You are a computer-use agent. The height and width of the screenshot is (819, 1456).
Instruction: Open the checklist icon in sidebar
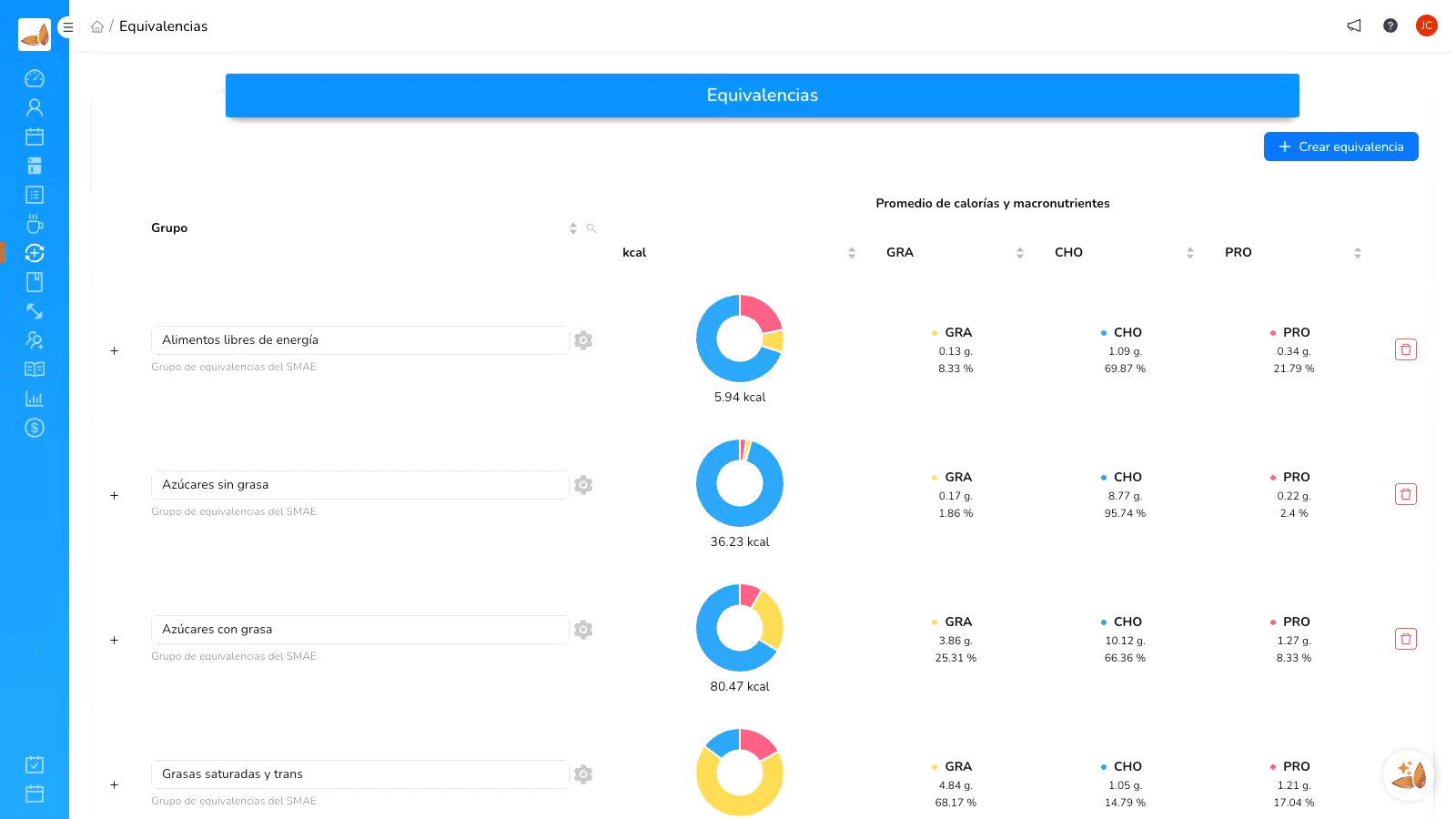[35, 195]
